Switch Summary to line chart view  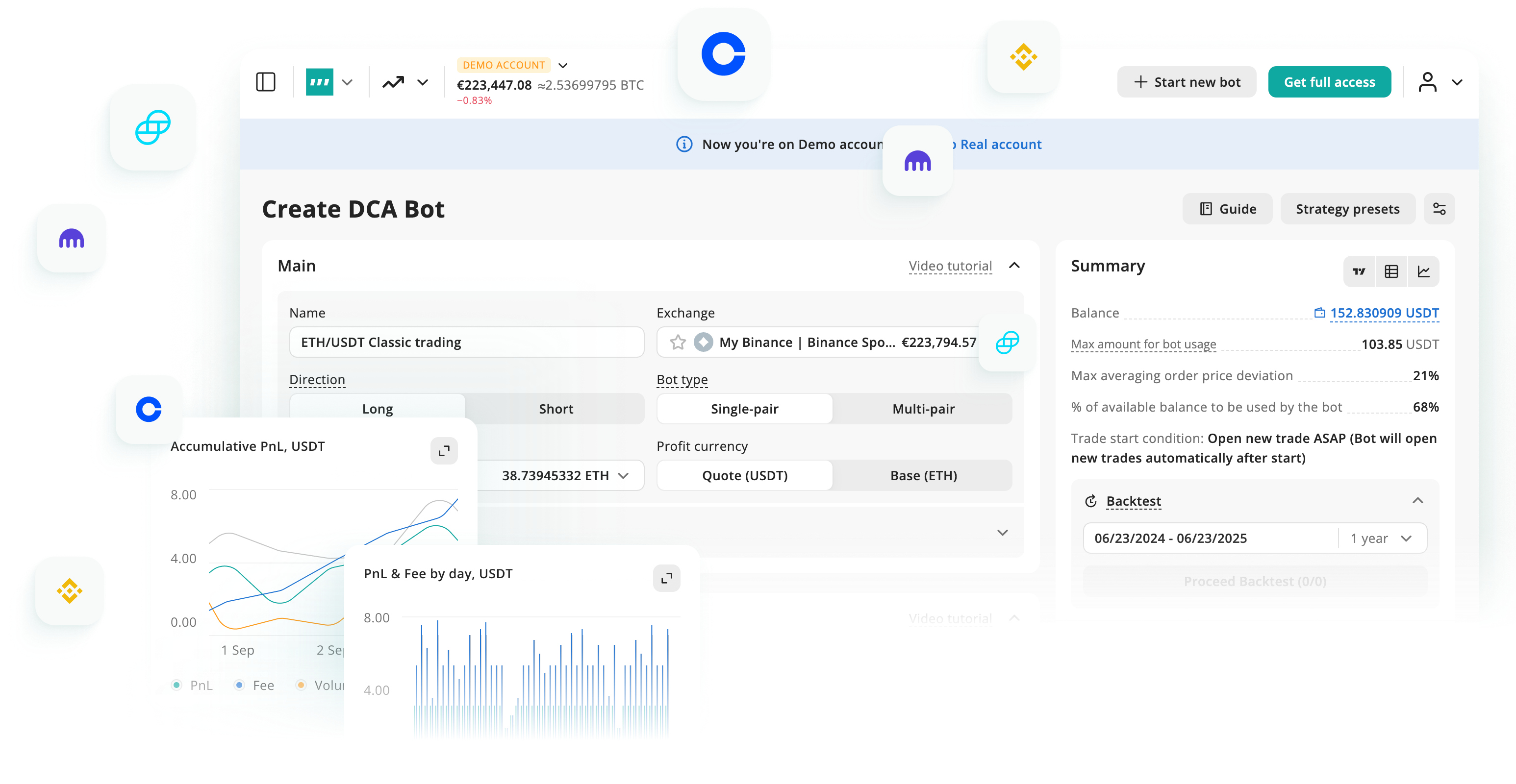(1424, 271)
